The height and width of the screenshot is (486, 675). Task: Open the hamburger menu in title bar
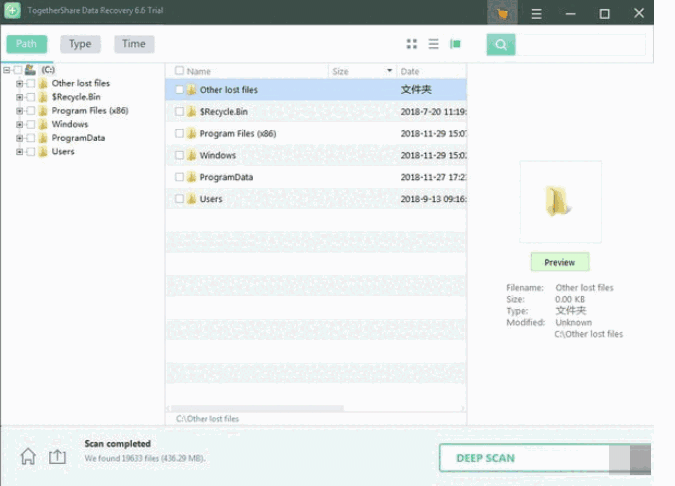point(536,14)
